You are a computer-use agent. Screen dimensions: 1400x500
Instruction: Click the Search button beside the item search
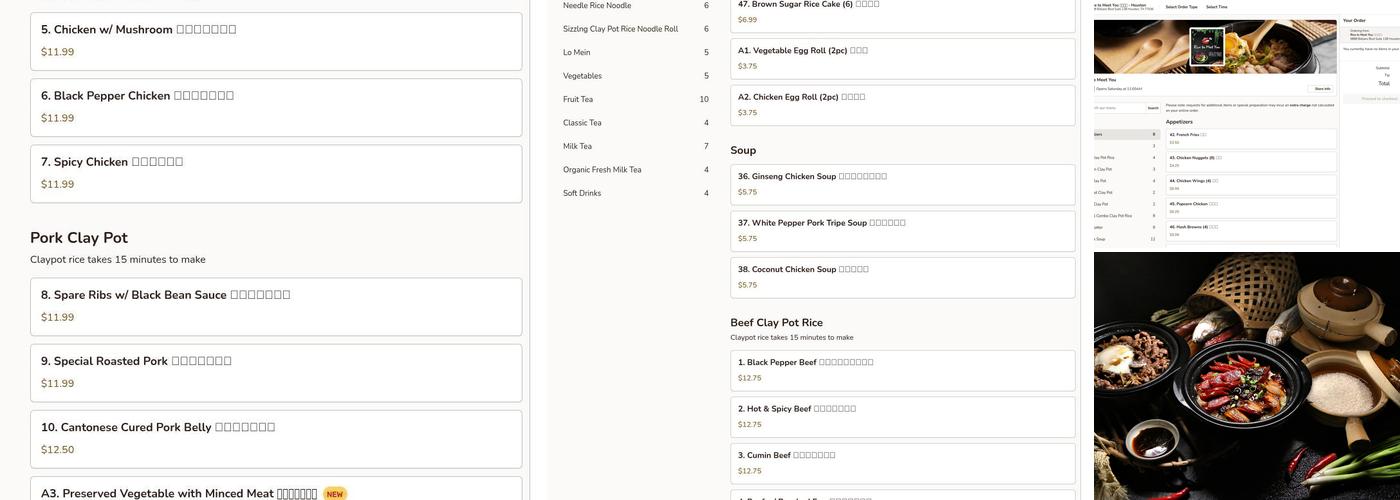click(x=1152, y=108)
